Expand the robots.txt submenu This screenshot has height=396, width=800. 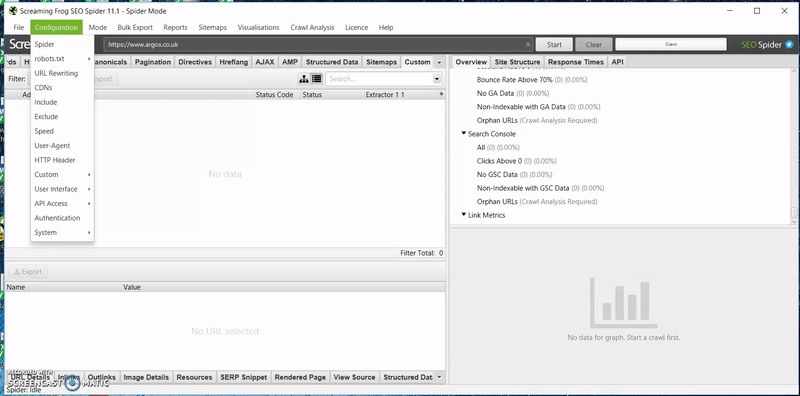tap(62, 59)
